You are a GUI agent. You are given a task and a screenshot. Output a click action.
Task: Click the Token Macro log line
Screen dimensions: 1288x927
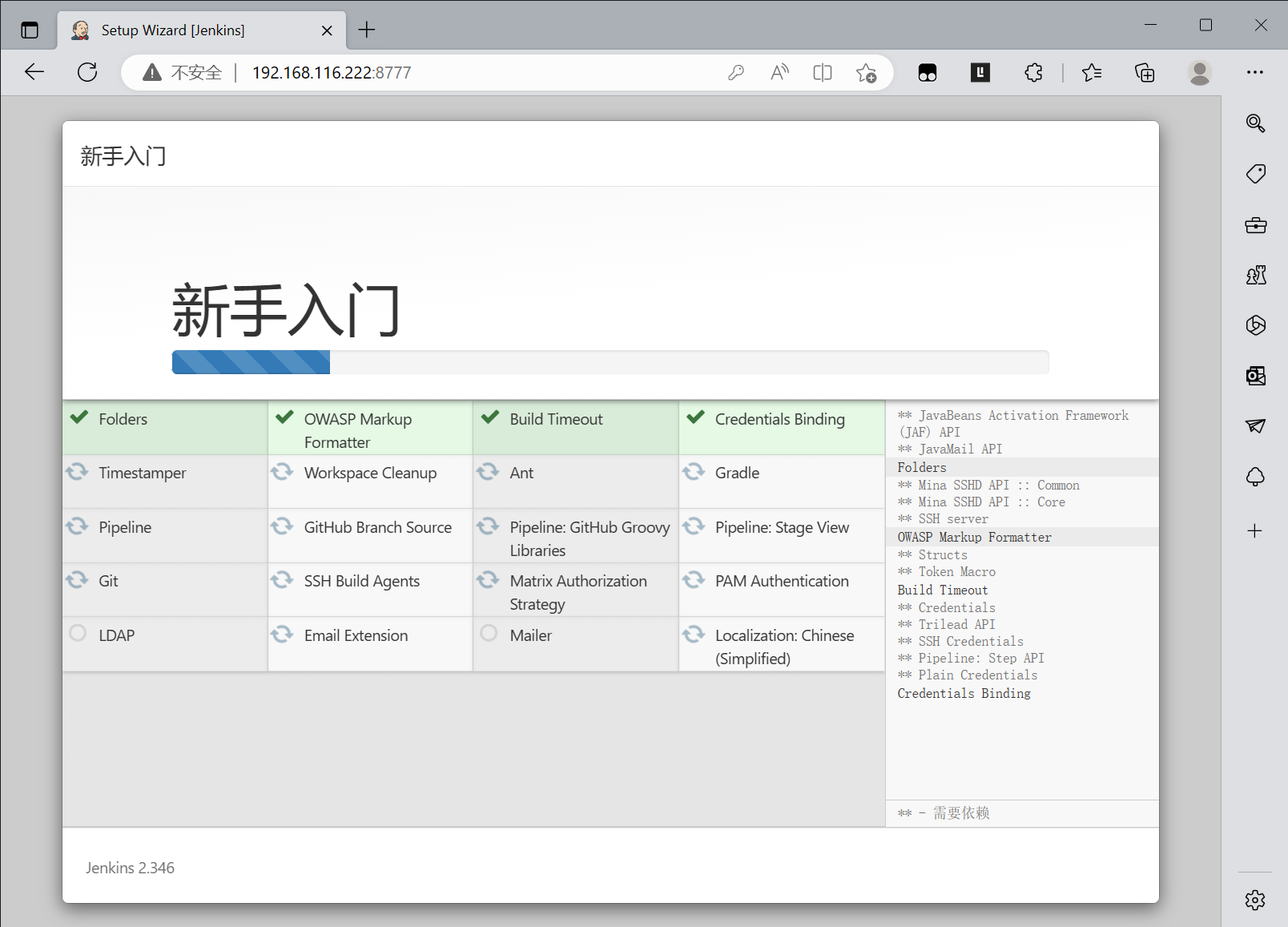point(947,572)
